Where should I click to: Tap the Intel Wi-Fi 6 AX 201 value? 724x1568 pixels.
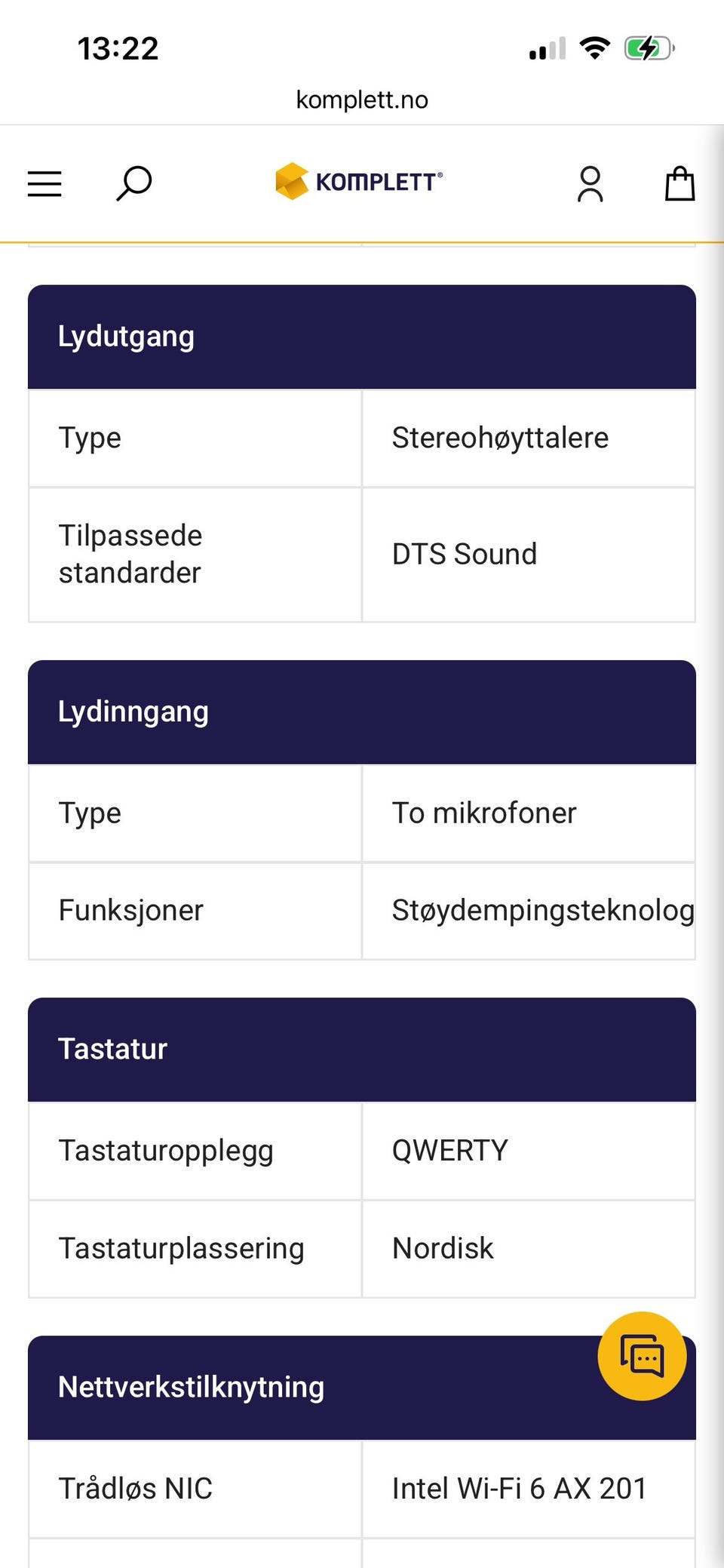(x=519, y=1488)
